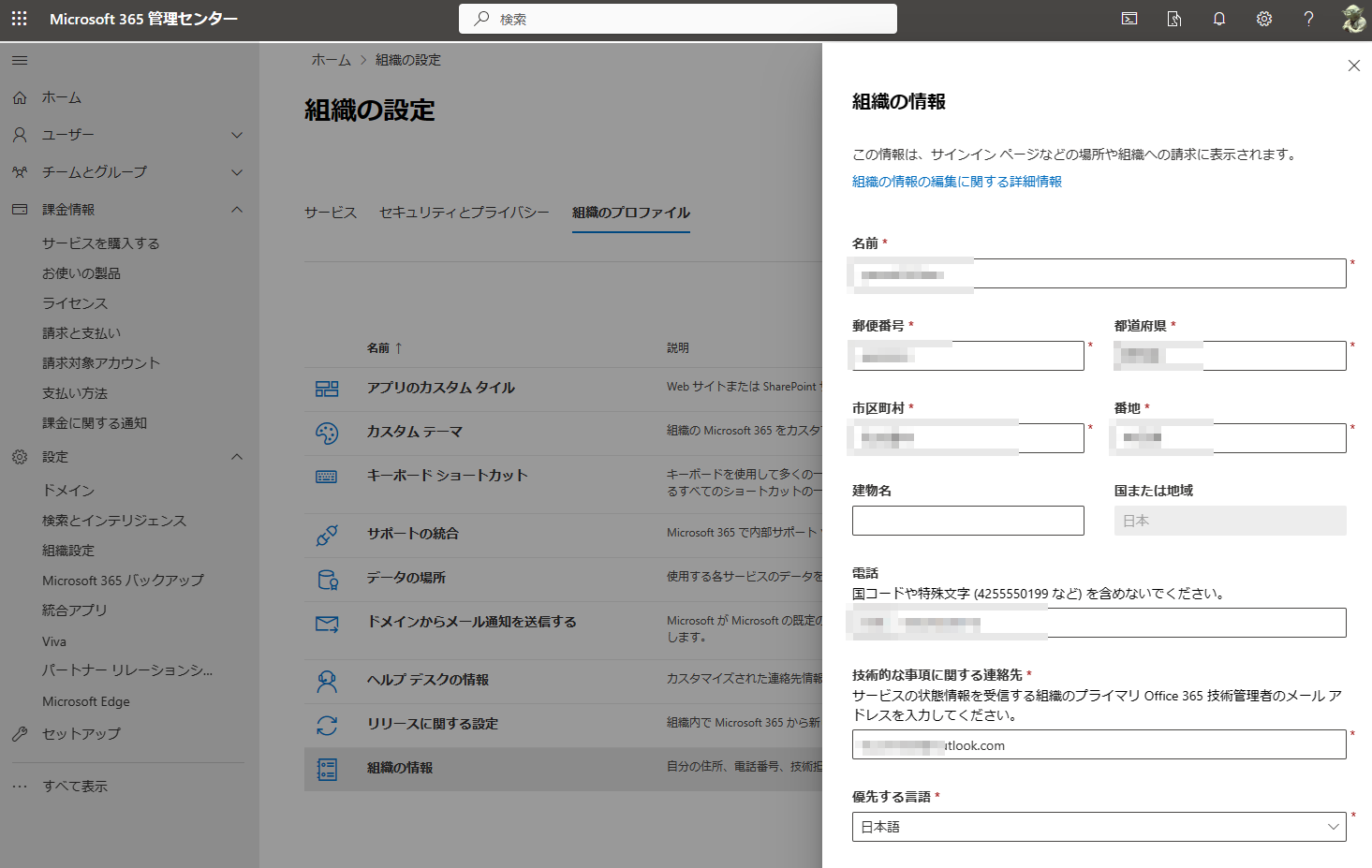Image resolution: width=1372 pixels, height=868 pixels.
Task: Click the データの場所 location icon
Action: tap(329, 578)
